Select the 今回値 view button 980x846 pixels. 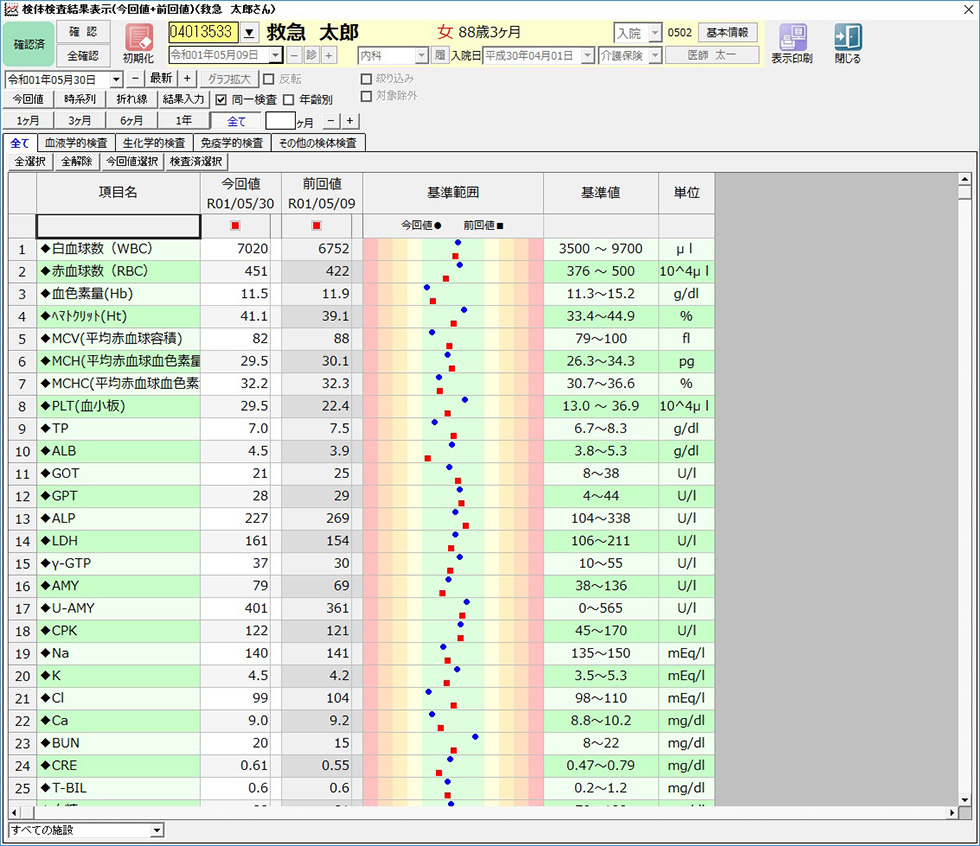(28, 99)
